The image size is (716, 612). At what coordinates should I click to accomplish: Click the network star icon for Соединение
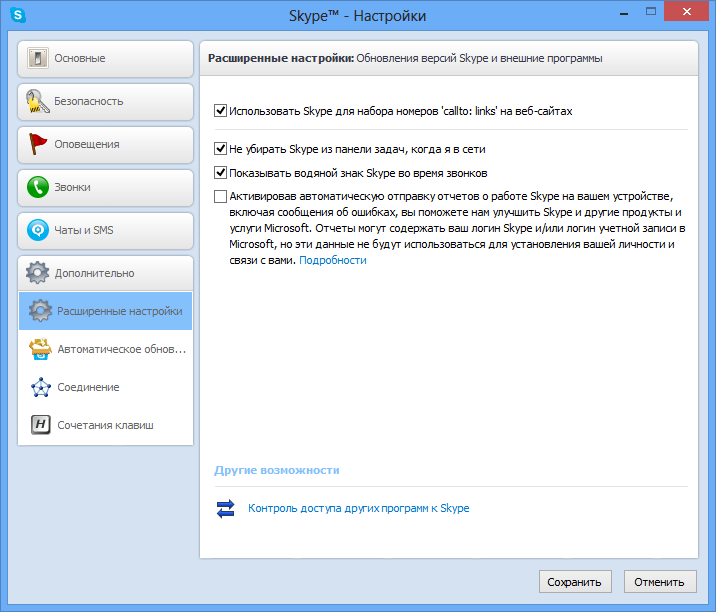point(41,387)
